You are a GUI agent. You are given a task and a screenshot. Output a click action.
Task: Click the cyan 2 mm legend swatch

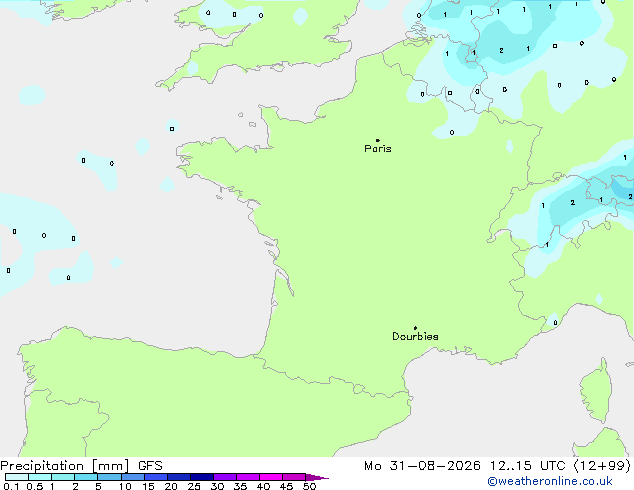[87, 477]
